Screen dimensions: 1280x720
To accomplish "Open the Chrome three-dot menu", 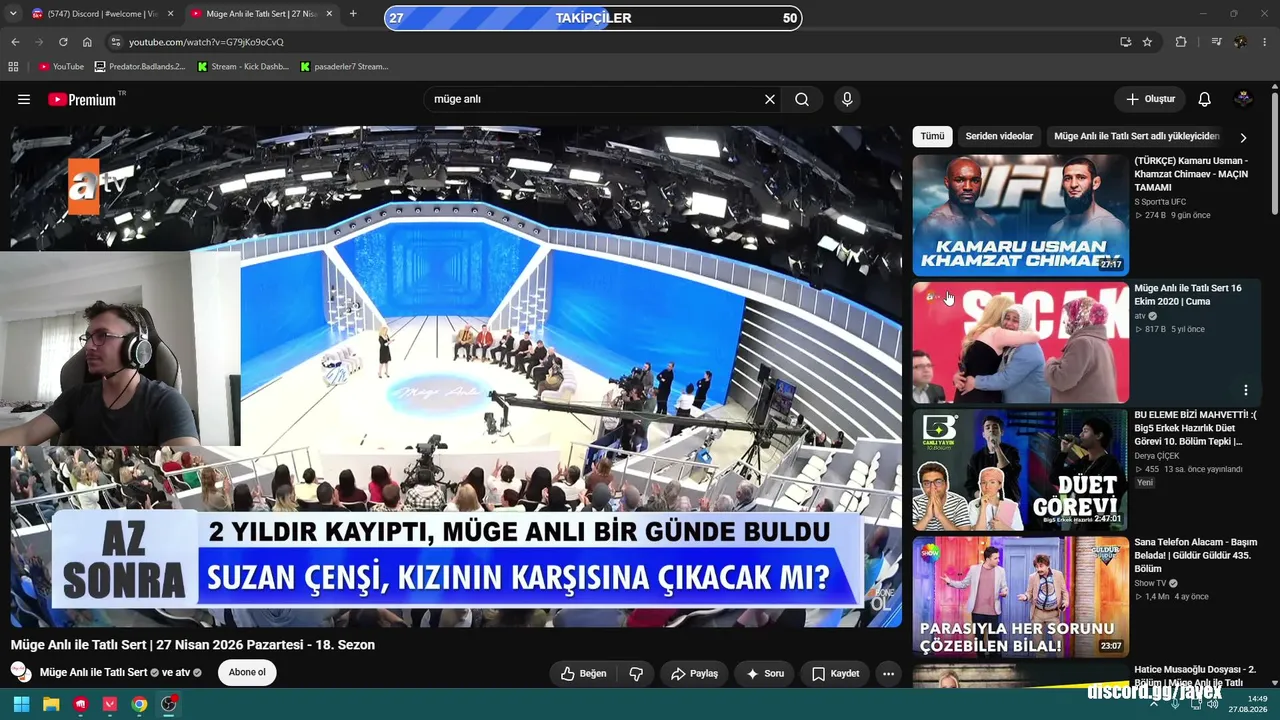I will (x=1265, y=42).
